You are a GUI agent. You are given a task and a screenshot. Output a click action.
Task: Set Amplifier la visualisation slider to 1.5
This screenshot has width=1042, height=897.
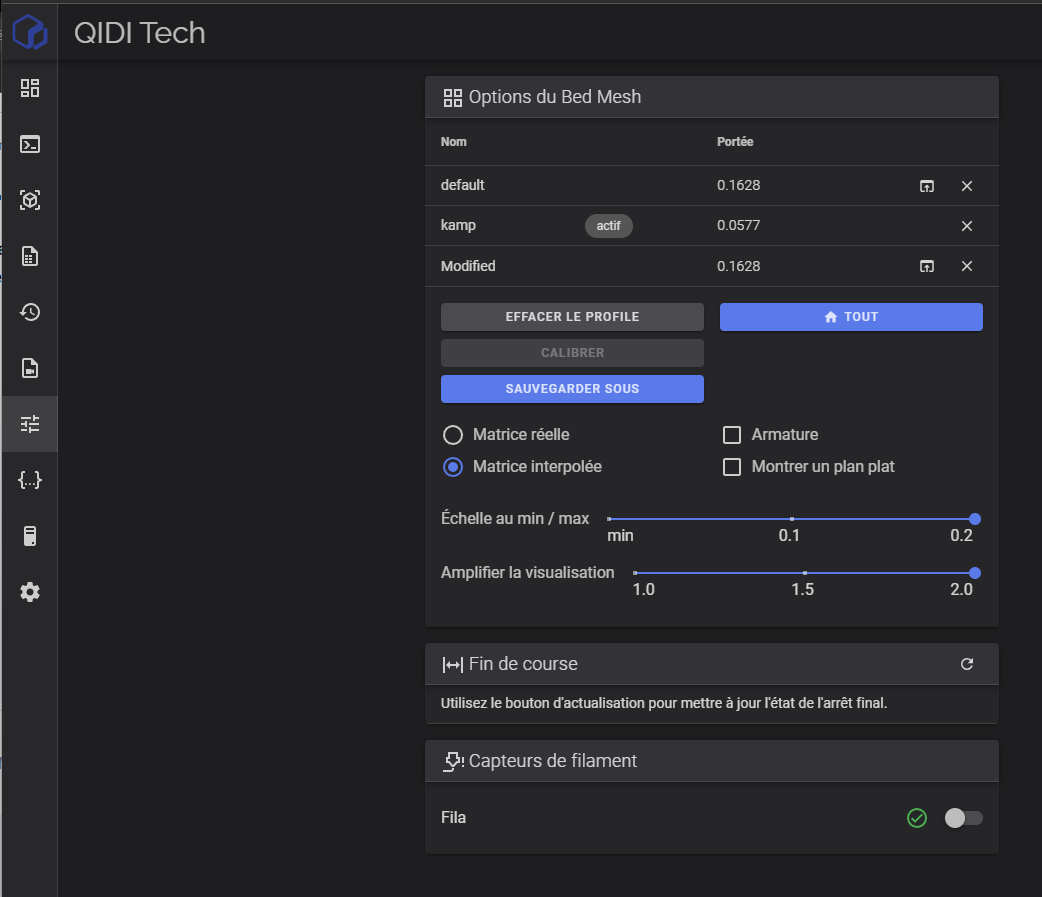pyautogui.click(x=805, y=573)
